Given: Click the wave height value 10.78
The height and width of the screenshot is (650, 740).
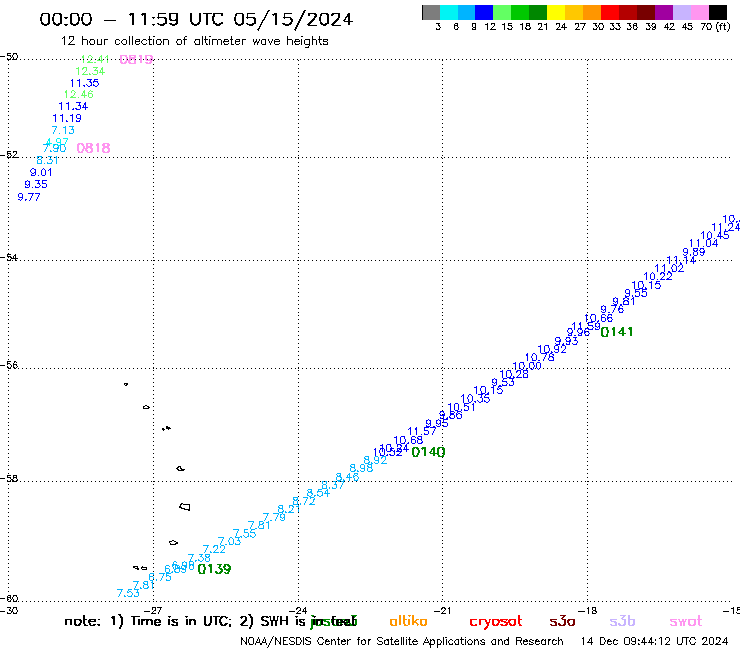Looking at the screenshot, I should (539, 358).
